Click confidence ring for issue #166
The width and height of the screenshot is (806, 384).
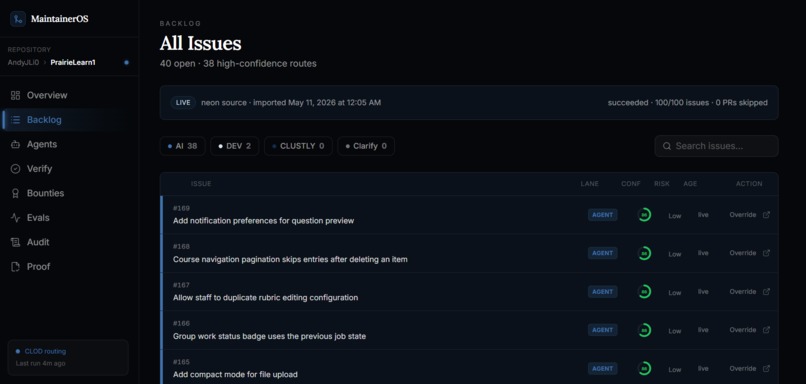tap(644, 330)
